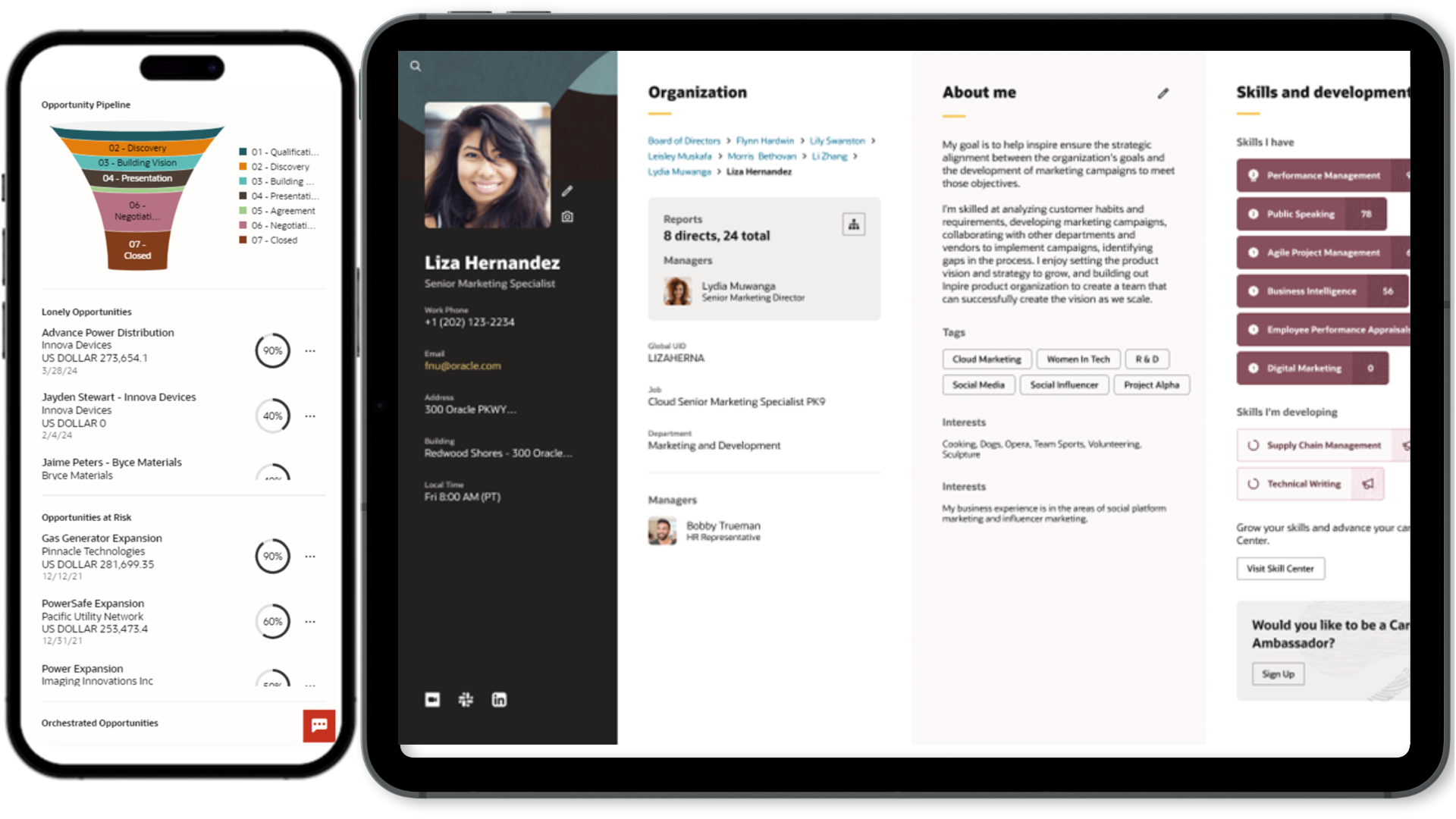Click the LinkedIn icon on profile
1456x819 pixels.
click(x=499, y=699)
